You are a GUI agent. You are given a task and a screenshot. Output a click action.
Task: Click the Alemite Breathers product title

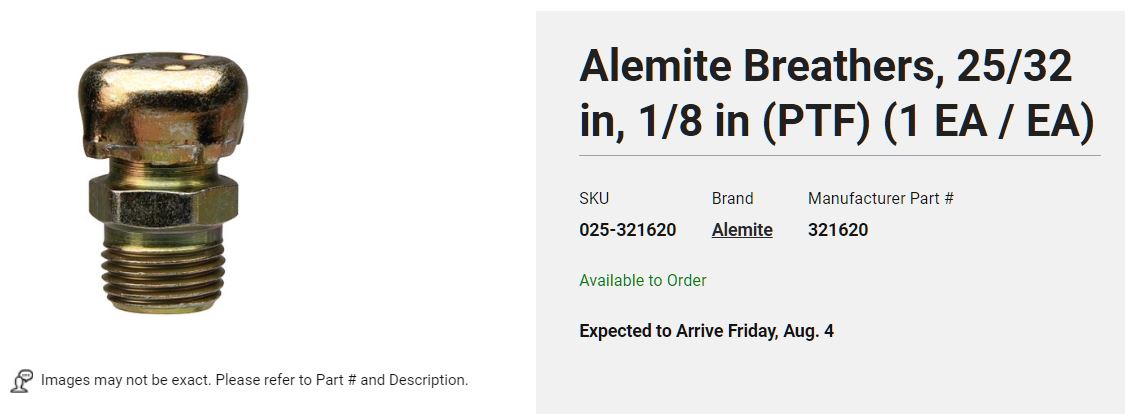click(x=837, y=93)
